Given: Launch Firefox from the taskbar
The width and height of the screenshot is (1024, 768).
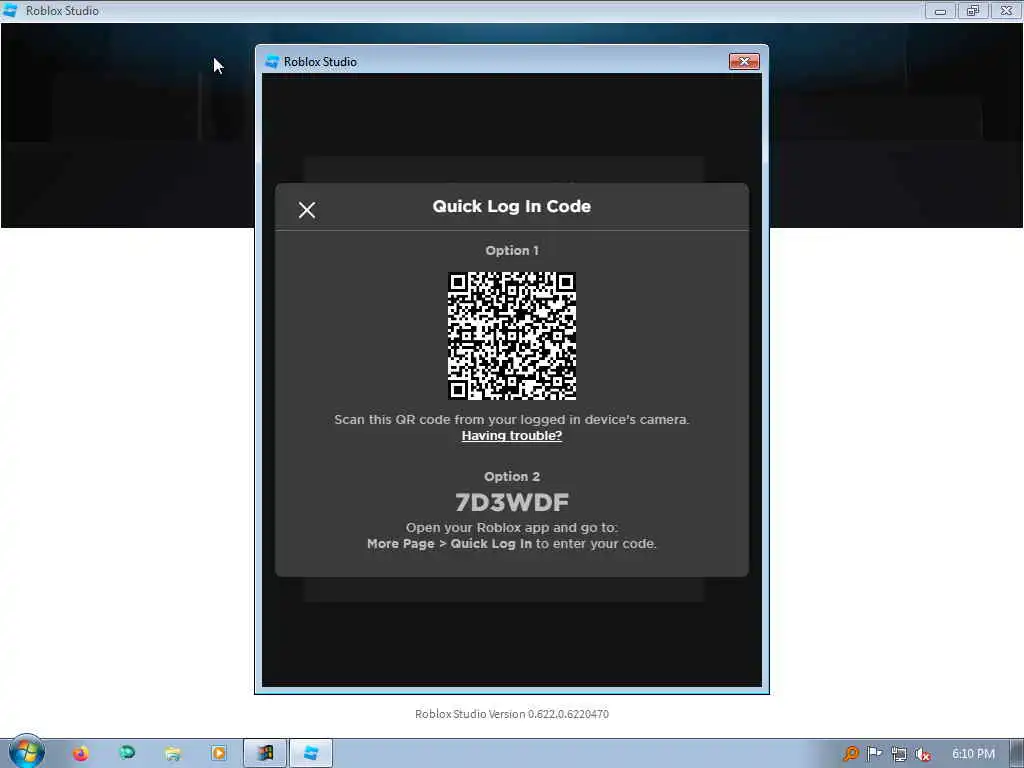Looking at the screenshot, I should (x=81, y=754).
